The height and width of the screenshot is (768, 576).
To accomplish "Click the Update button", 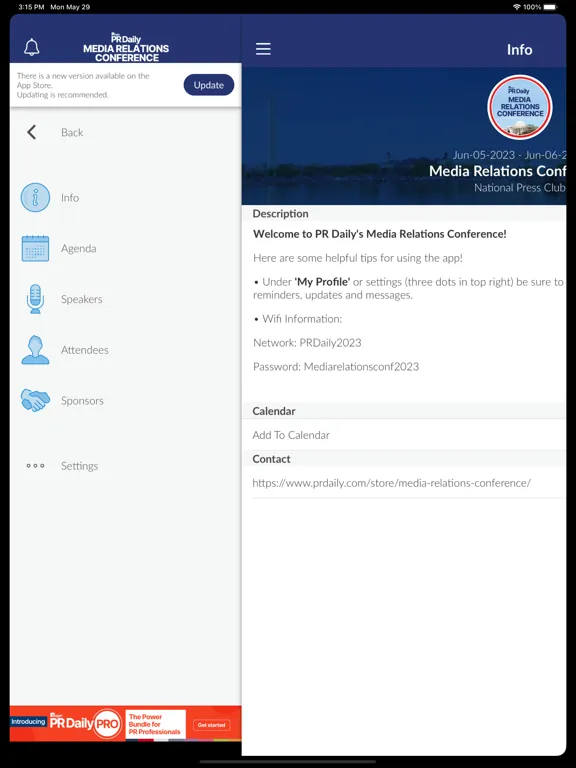I will coord(209,85).
